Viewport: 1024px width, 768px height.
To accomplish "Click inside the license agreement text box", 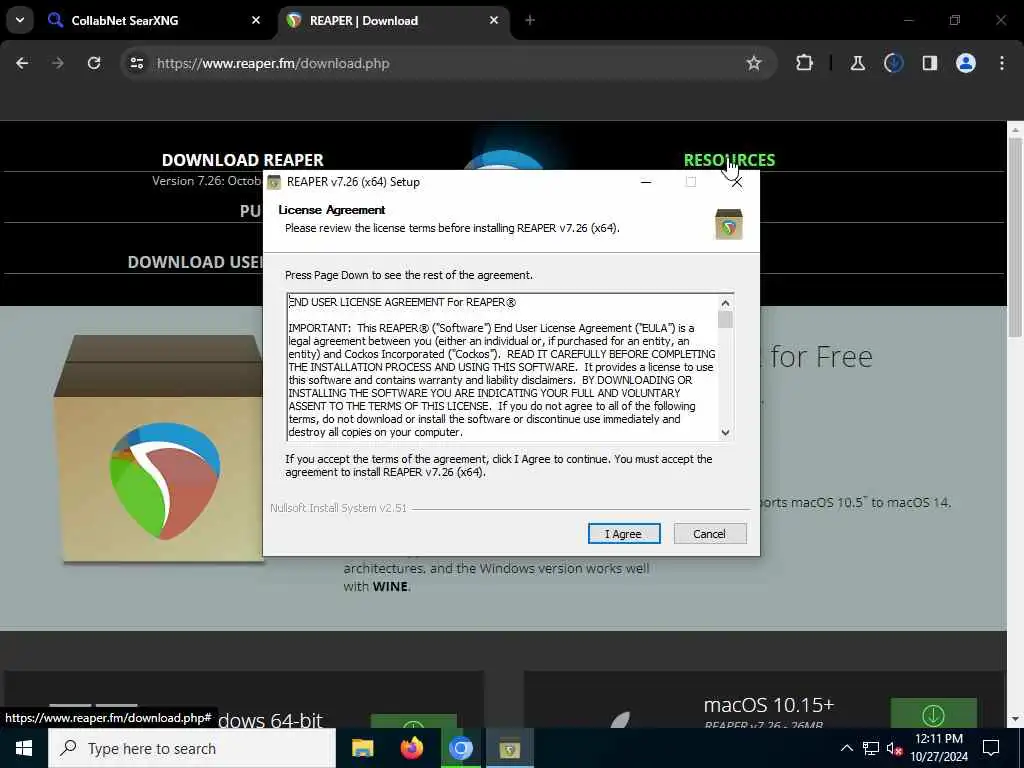I will (x=503, y=367).
